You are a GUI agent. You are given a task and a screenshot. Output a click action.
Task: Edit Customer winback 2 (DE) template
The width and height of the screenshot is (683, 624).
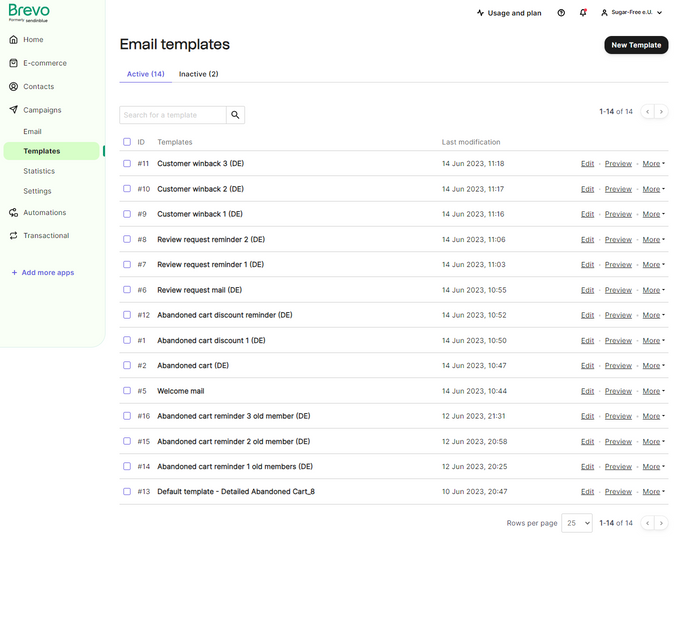tap(587, 189)
